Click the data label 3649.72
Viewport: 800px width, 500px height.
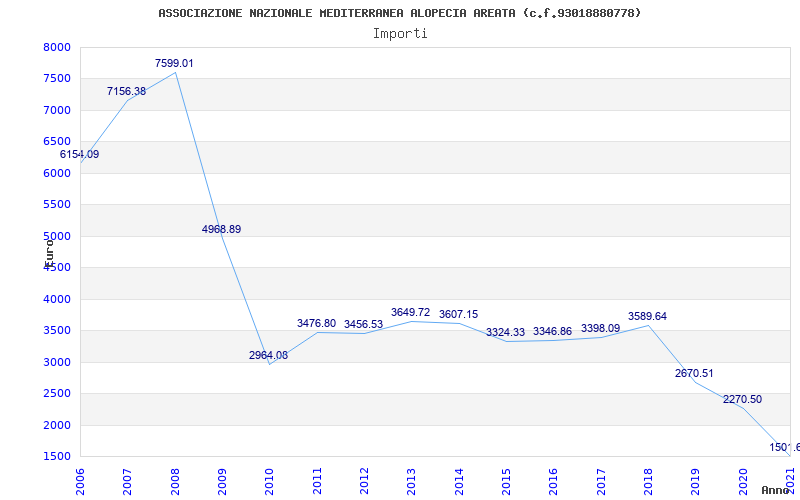point(411,312)
